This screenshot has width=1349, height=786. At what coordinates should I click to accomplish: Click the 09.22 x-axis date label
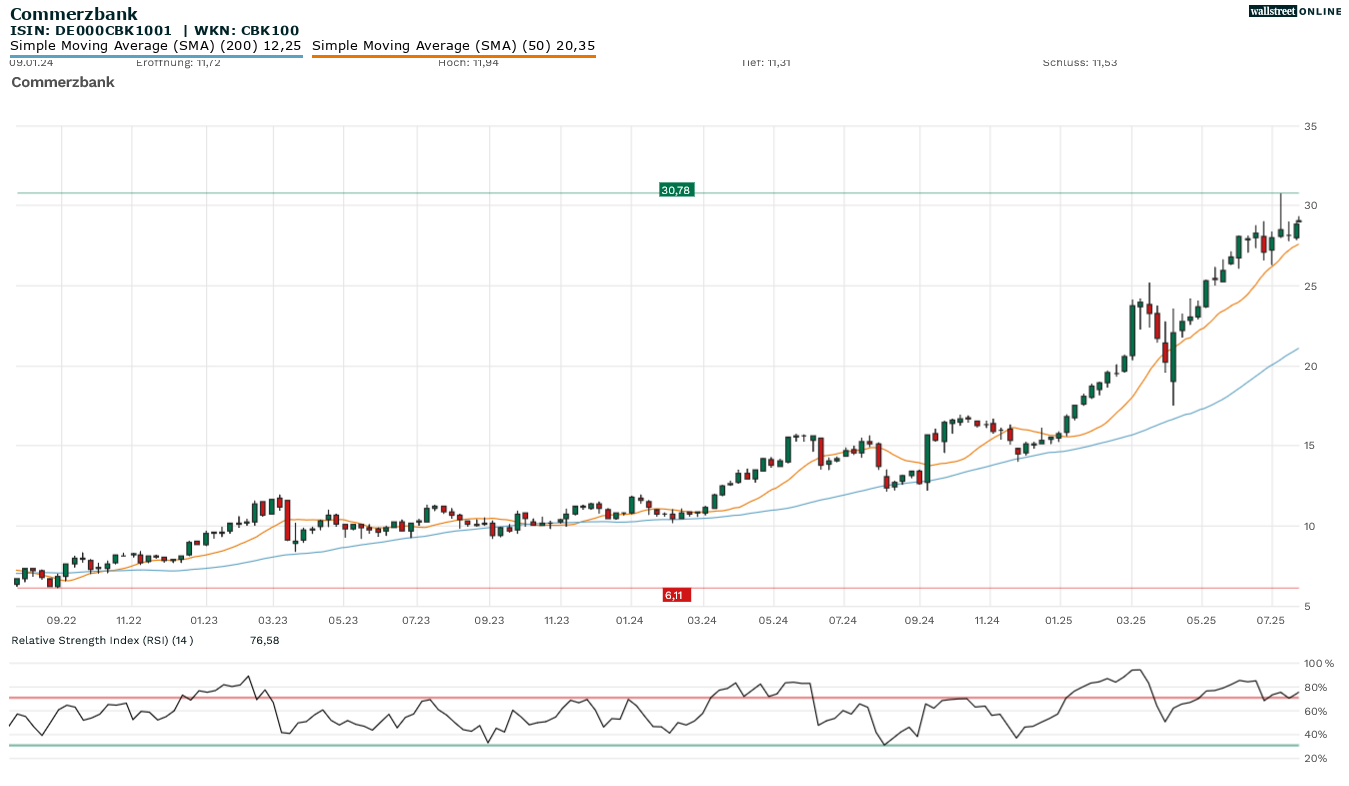click(62, 621)
